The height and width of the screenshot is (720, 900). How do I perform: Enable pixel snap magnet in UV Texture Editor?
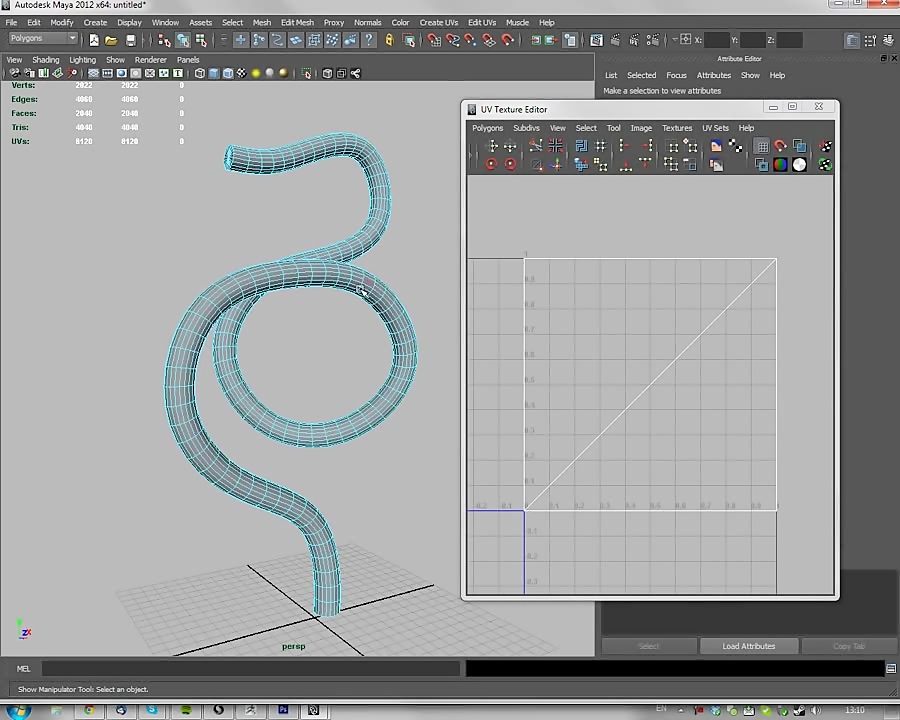(780, 147)
